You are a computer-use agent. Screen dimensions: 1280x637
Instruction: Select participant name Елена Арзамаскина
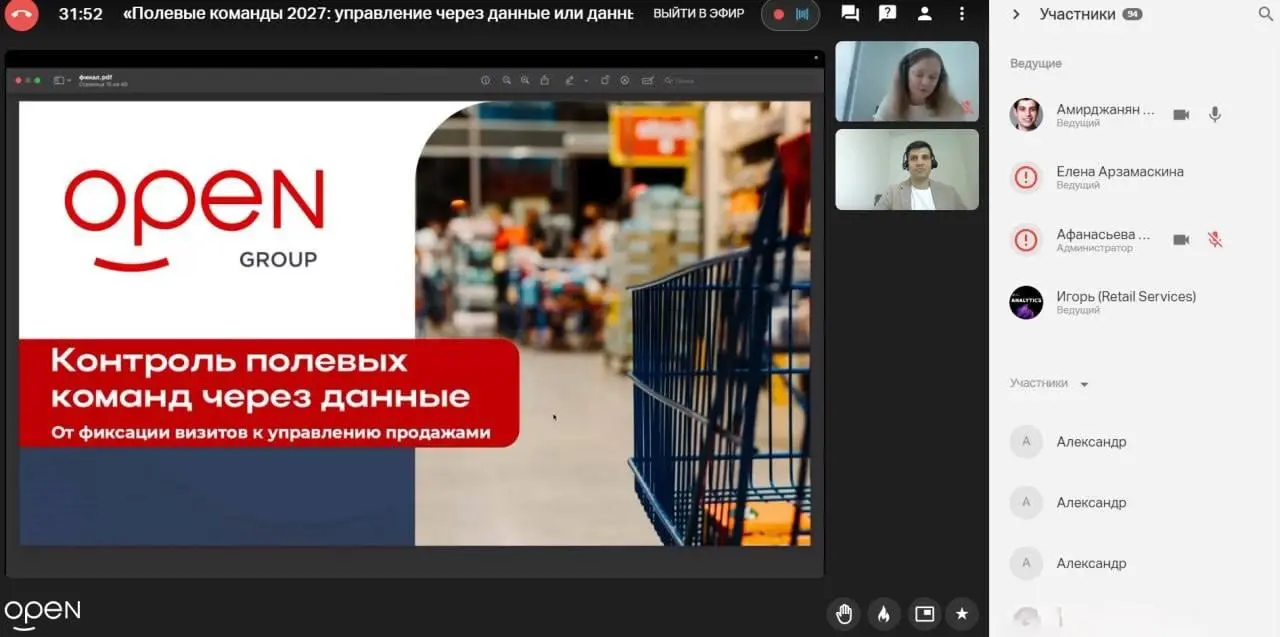point(1120,172)
